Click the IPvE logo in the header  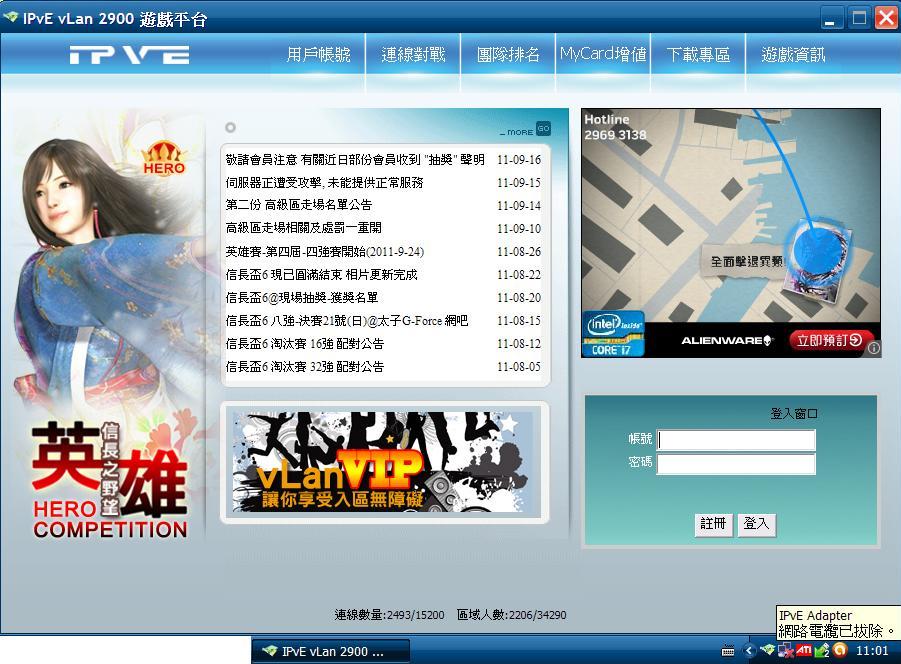pos(129,55)
